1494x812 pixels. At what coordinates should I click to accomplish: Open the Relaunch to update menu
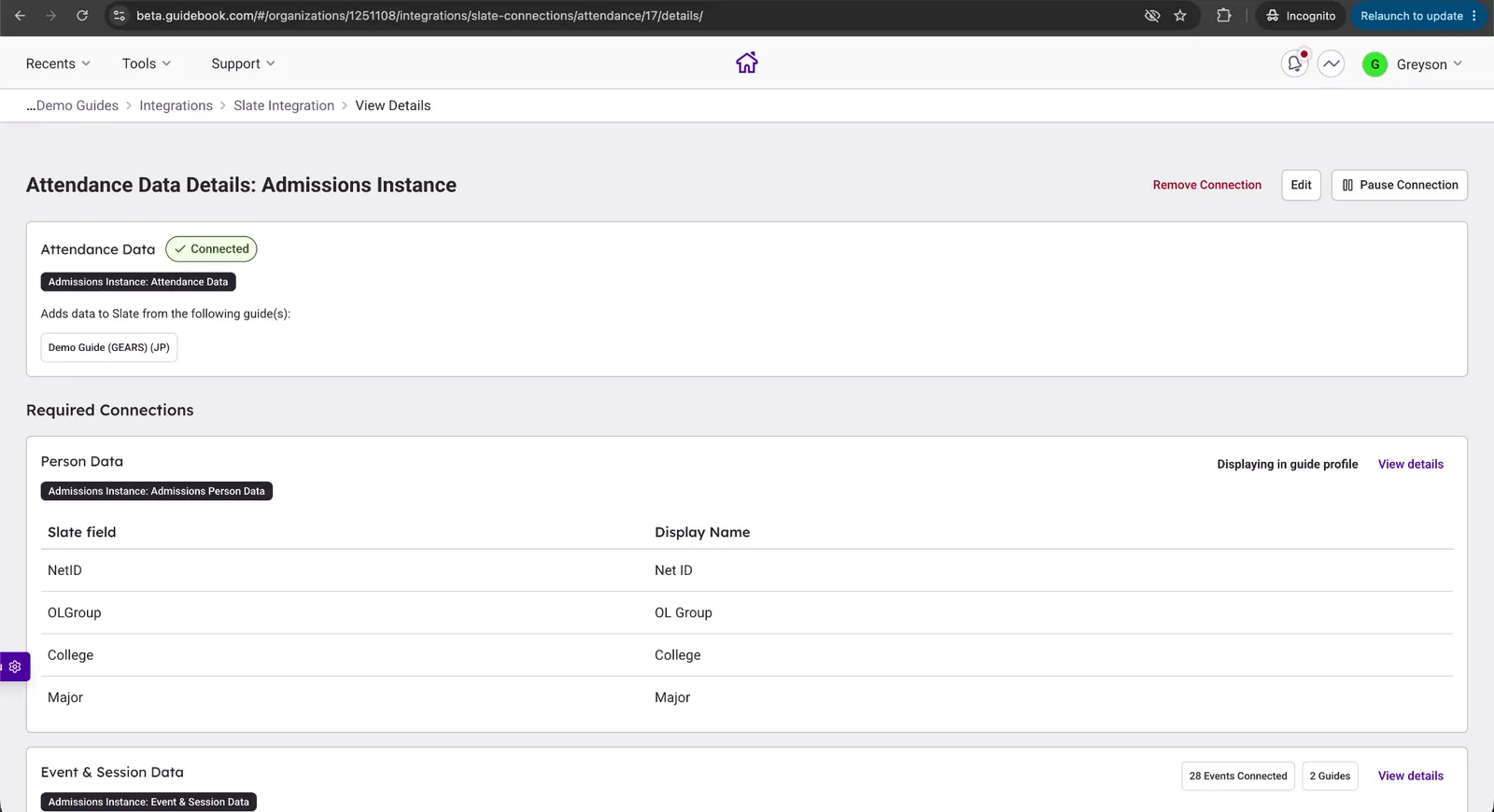(1418, 16)
